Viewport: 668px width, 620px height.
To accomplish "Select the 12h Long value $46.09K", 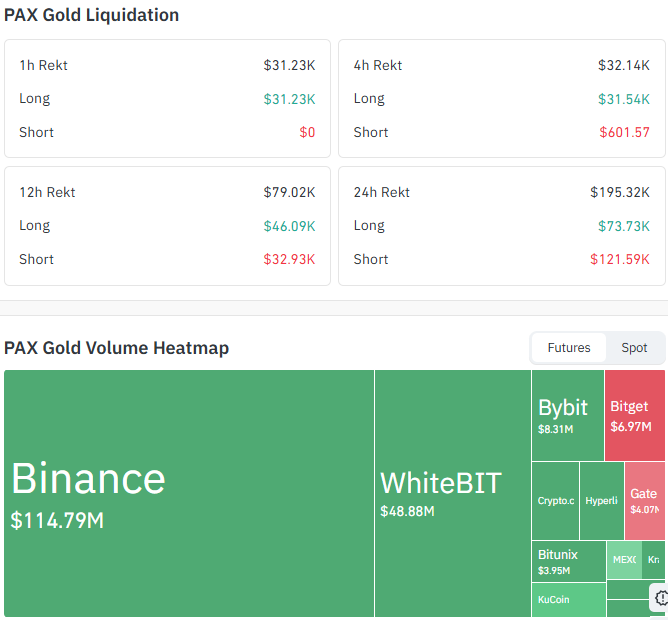I will pos(289,226).
